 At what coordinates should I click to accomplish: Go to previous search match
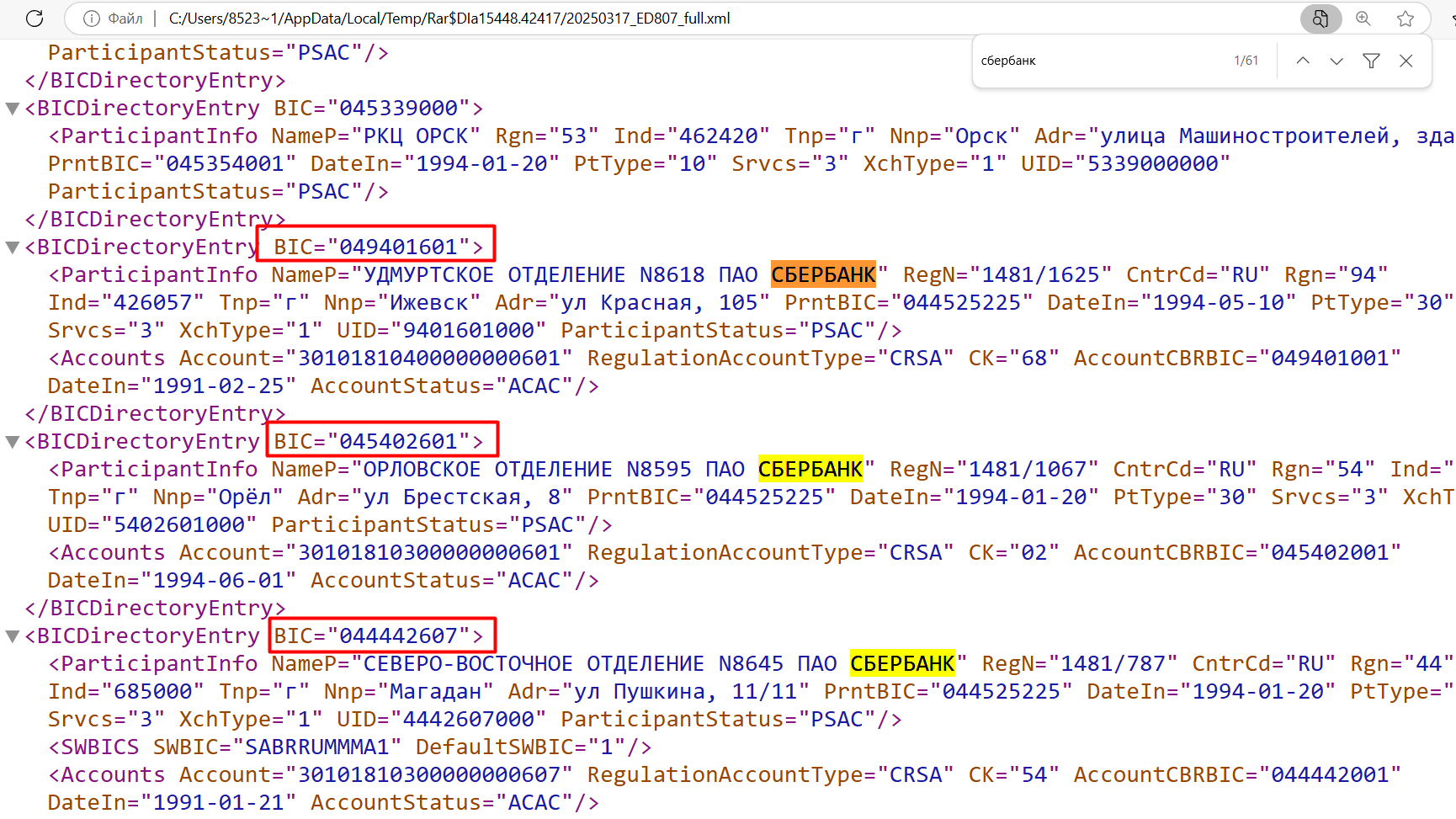[1302, 61]
